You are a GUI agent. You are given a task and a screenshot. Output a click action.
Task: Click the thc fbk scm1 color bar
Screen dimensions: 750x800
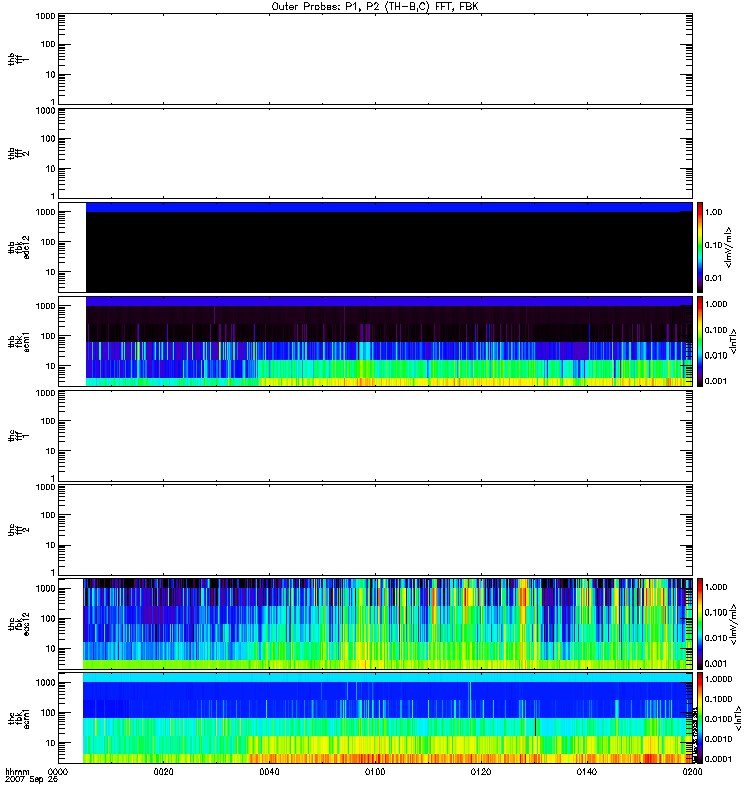coord(700,718)
